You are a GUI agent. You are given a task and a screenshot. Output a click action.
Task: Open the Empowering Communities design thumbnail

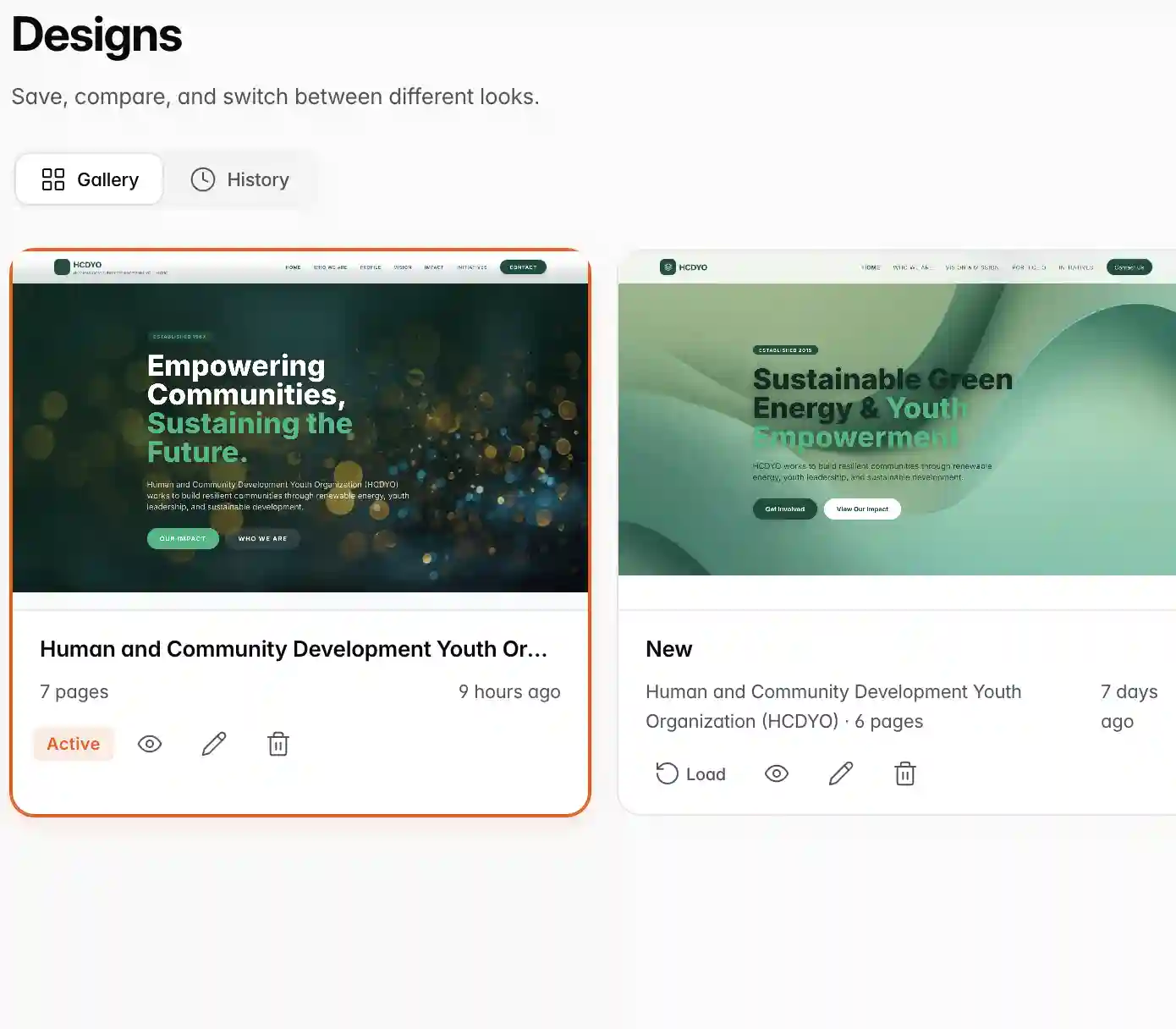pyautogui.click(x=300, y=437)
